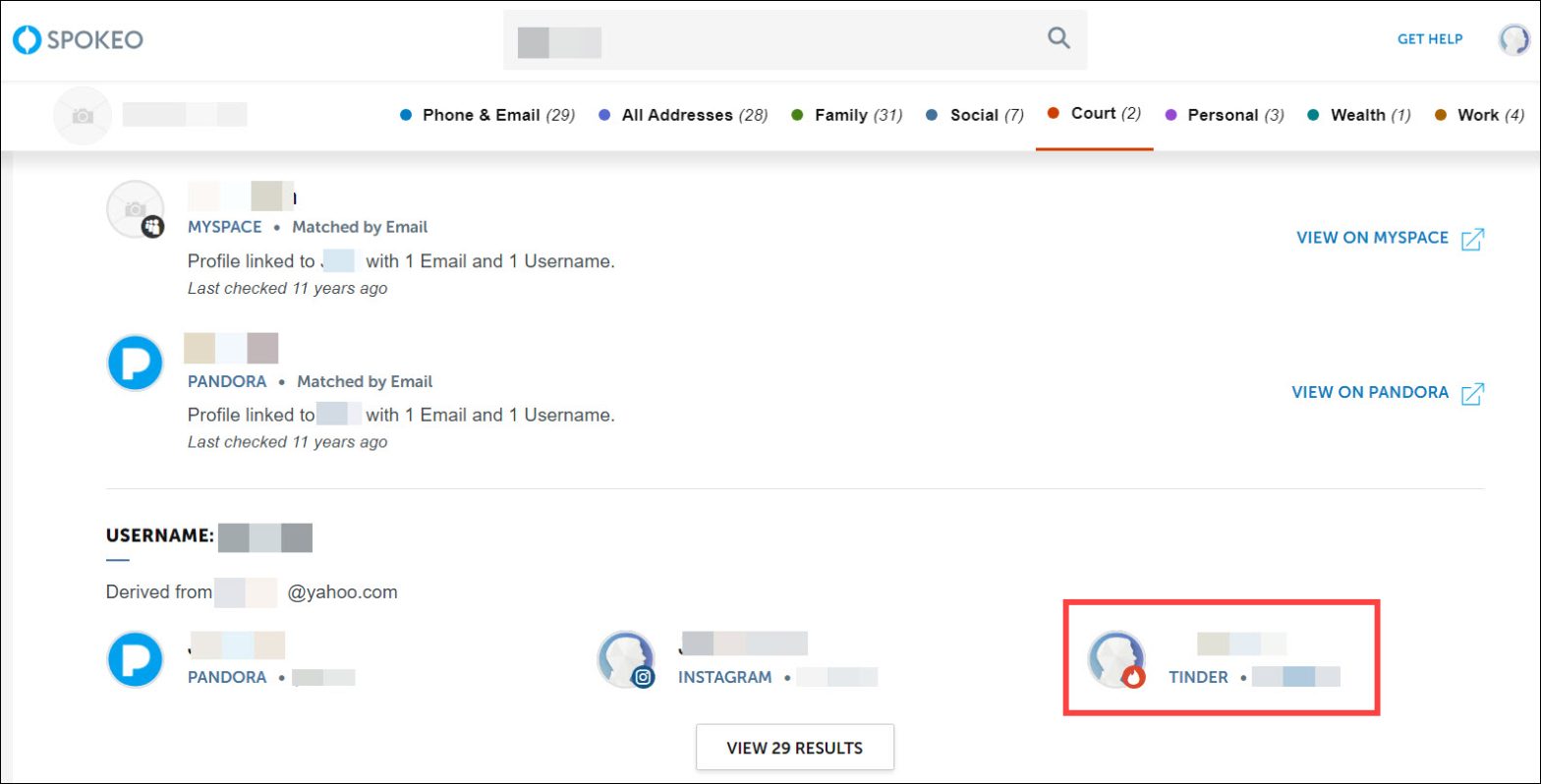Click the Instagram profile avatar
Image resolution: width=1541 pixels, height=784 pixels.
[x=626, y=659]
